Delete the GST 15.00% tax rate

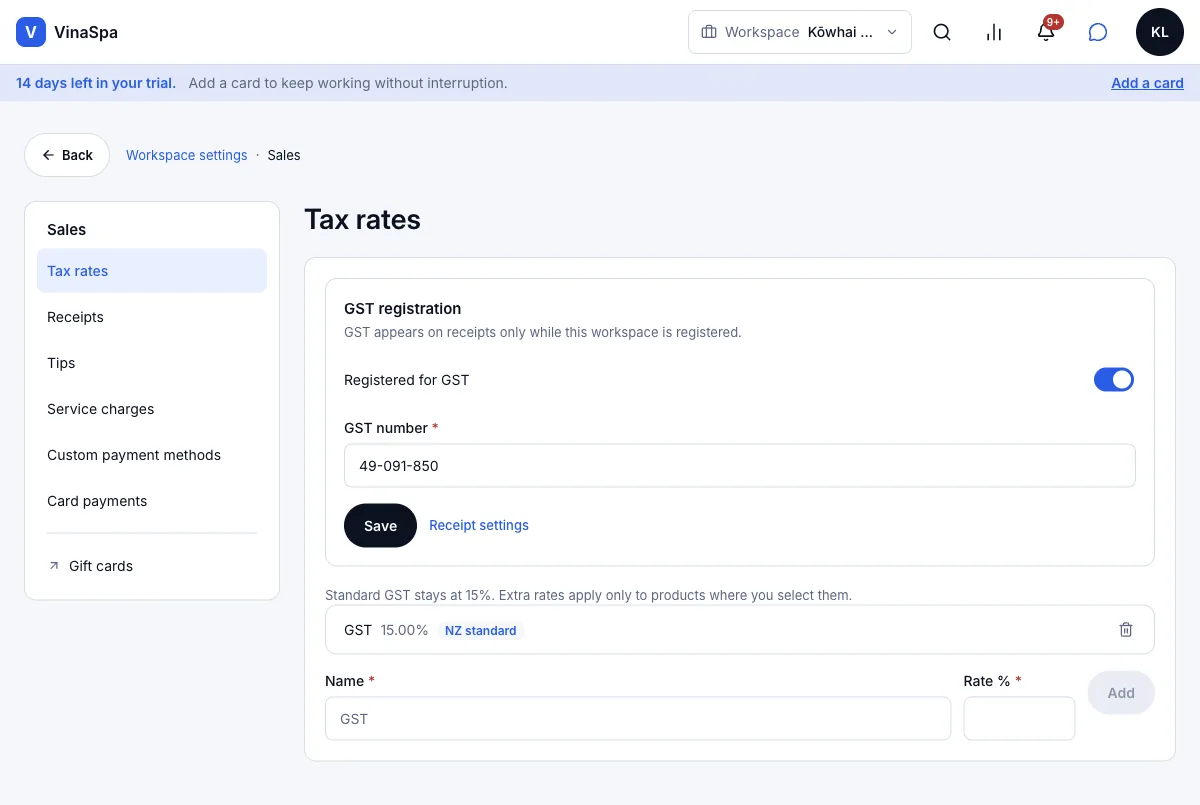1126,630
